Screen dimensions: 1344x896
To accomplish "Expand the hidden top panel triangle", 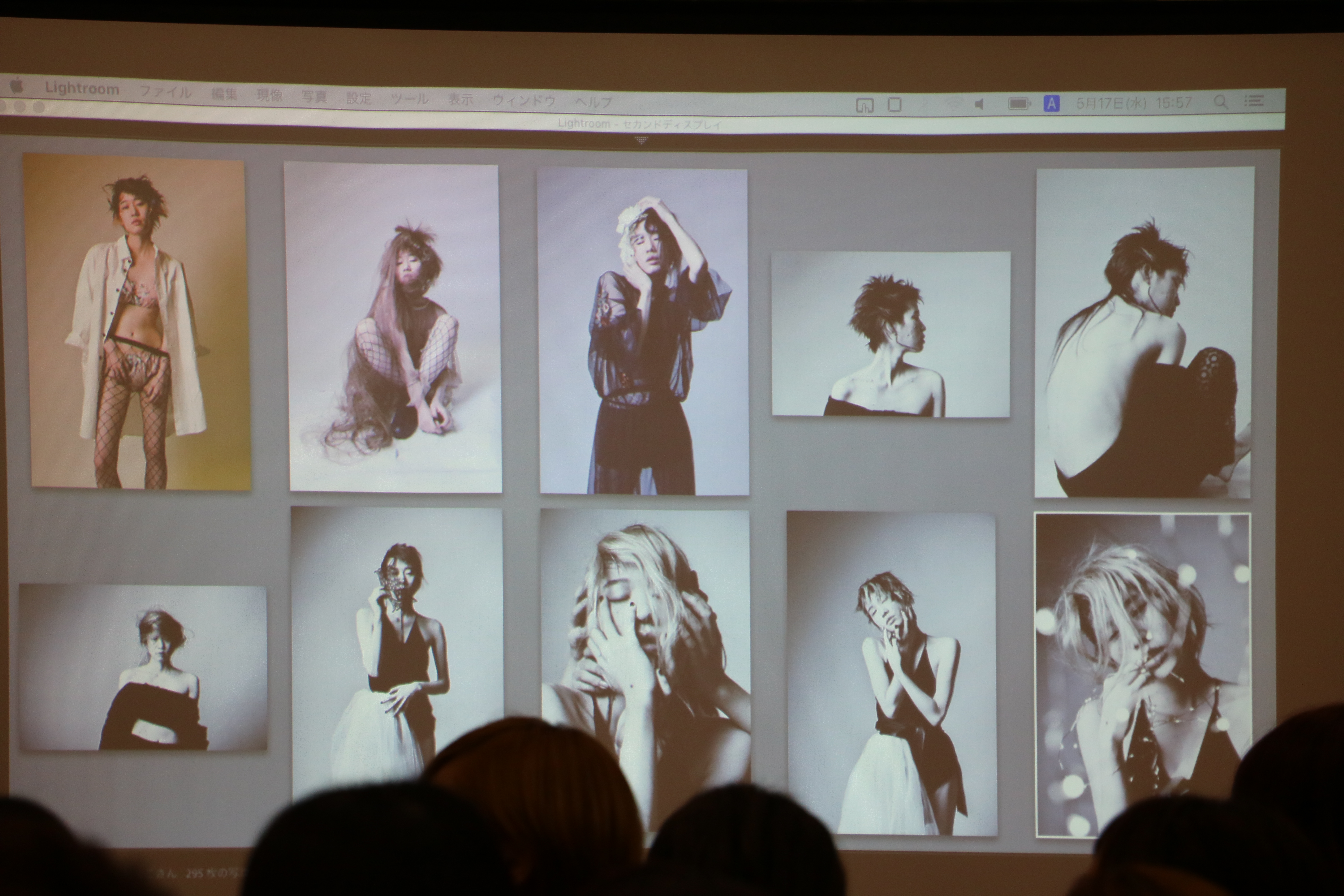I will [x=641, y=140].
